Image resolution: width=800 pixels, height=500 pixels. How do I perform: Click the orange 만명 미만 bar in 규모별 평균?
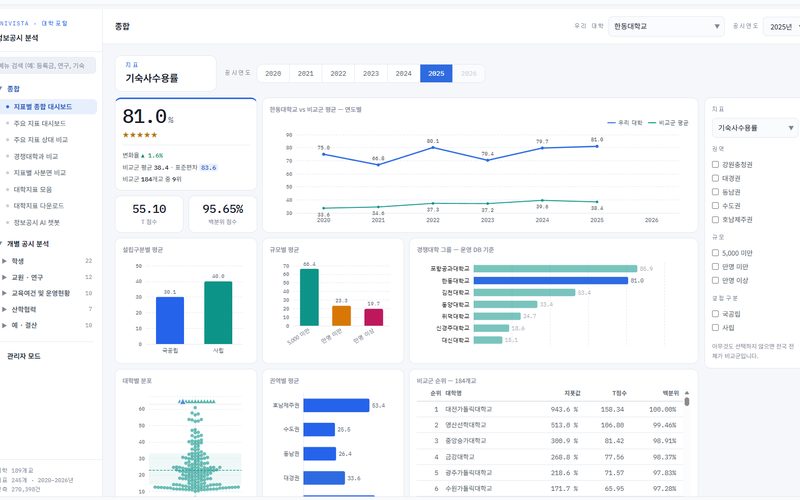pos(341,316)
